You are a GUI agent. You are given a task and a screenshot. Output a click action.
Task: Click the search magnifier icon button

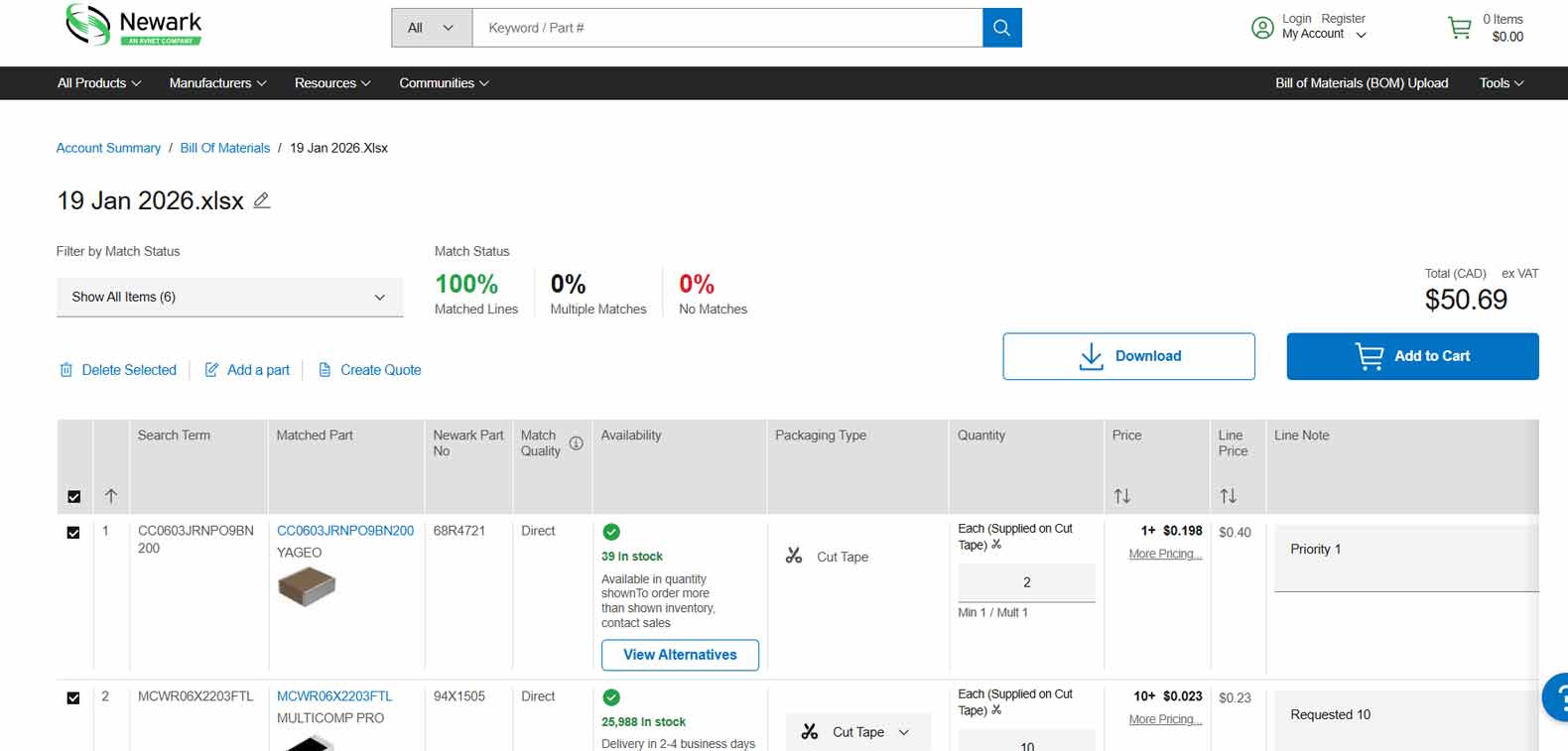tap(1001, 28)
